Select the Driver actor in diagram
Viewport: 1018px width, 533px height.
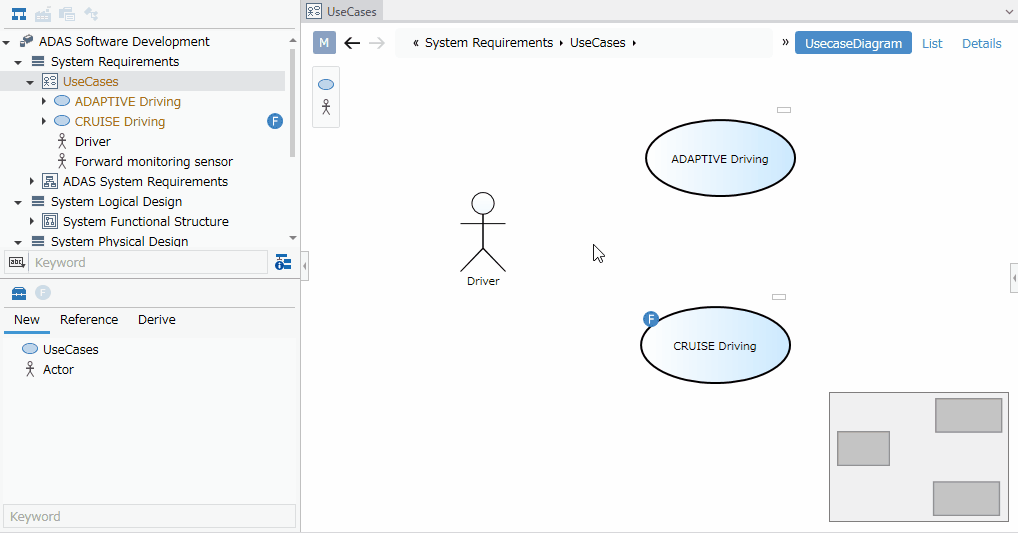tap(483, 239)
